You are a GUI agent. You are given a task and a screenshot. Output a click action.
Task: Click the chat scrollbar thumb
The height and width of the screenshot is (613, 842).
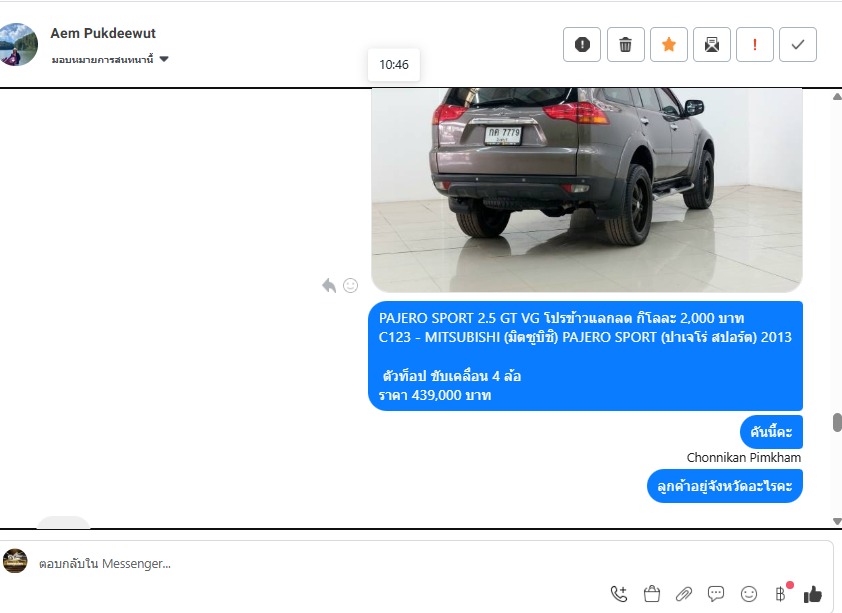pos(837,422)
